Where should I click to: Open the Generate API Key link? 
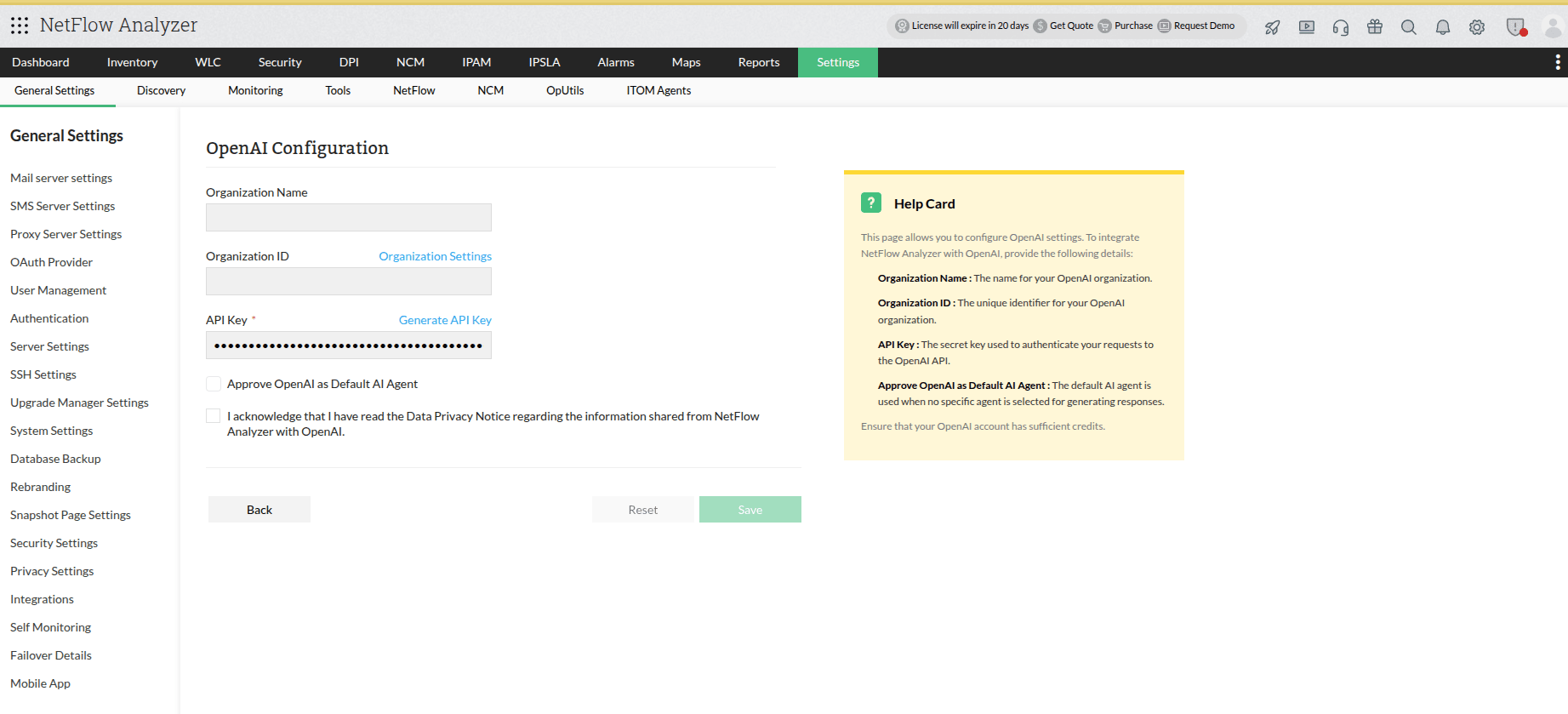tap(445, 320)
